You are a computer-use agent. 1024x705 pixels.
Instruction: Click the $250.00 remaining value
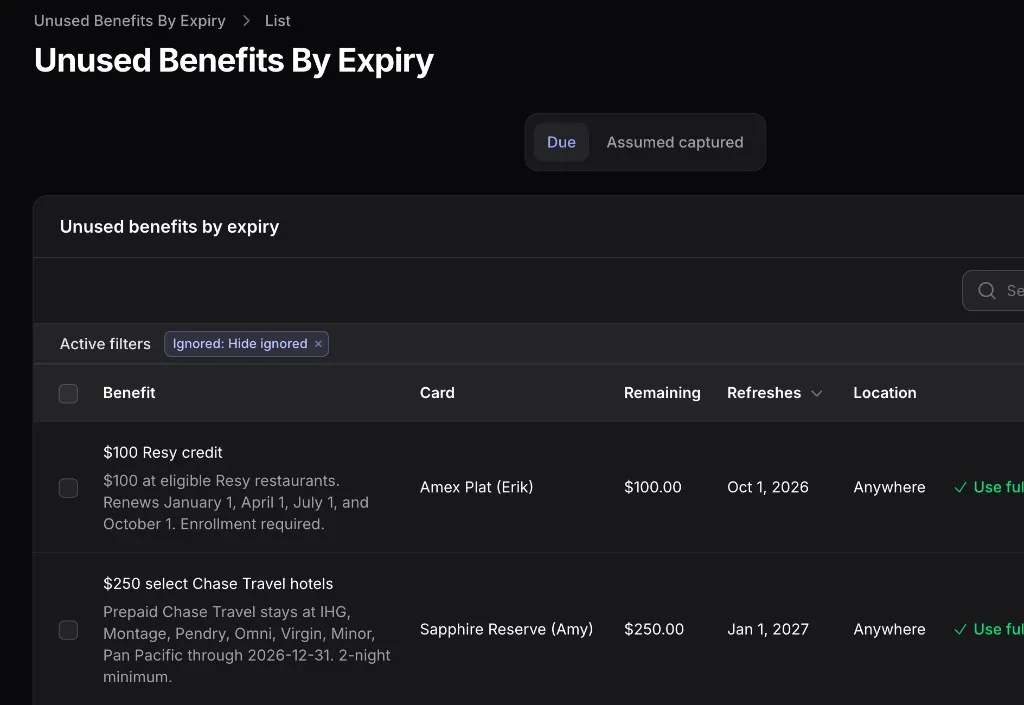click(x=654, y=629)
